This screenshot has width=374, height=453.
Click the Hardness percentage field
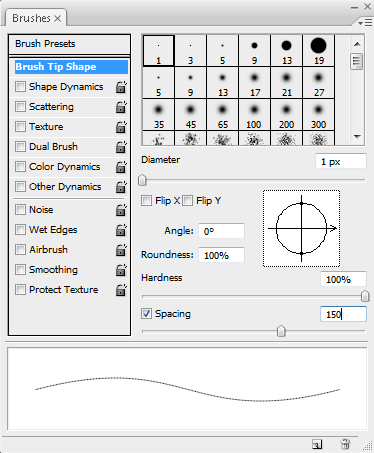(x=343, y=279)
